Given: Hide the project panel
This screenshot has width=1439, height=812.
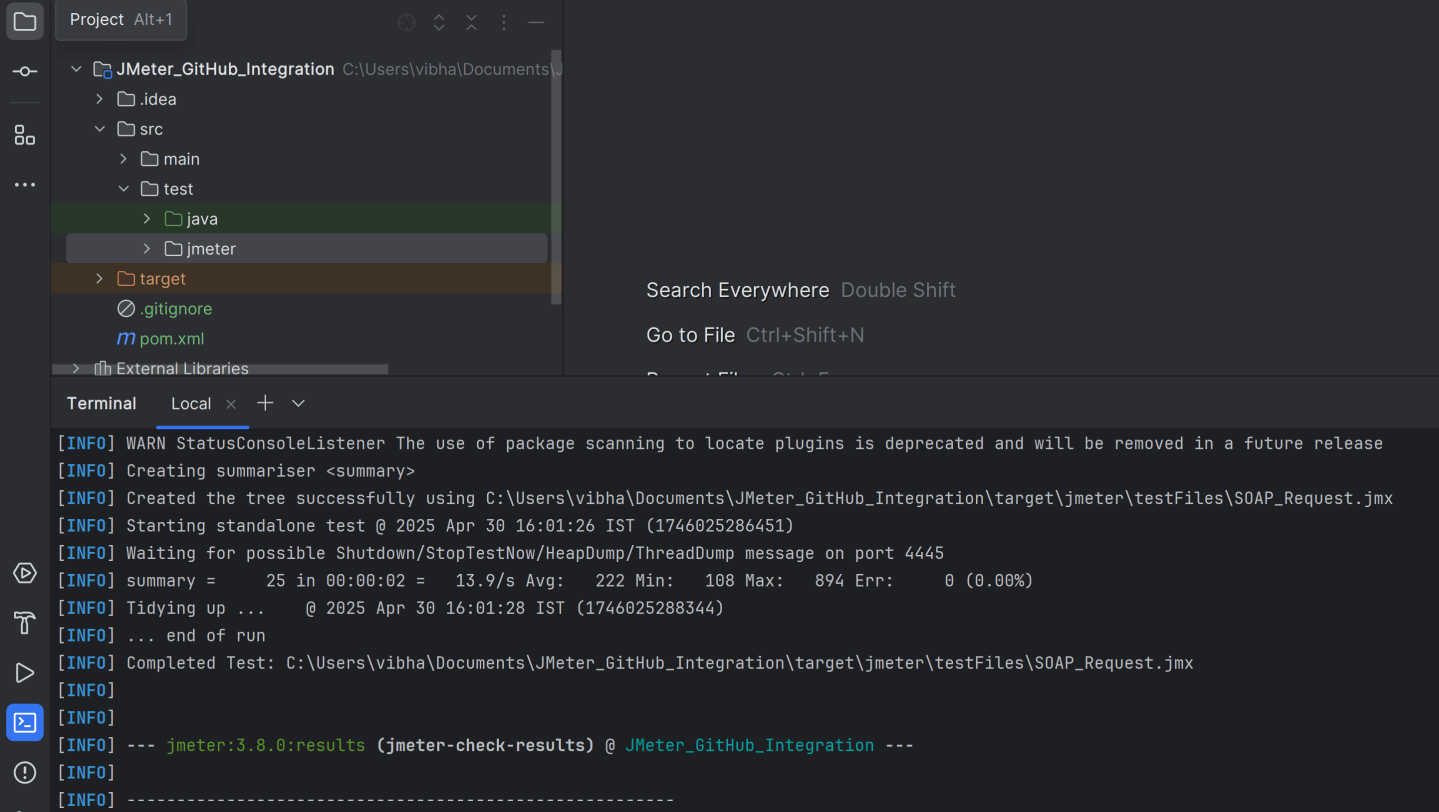Looking at the screenshot, I should point(536,22).
